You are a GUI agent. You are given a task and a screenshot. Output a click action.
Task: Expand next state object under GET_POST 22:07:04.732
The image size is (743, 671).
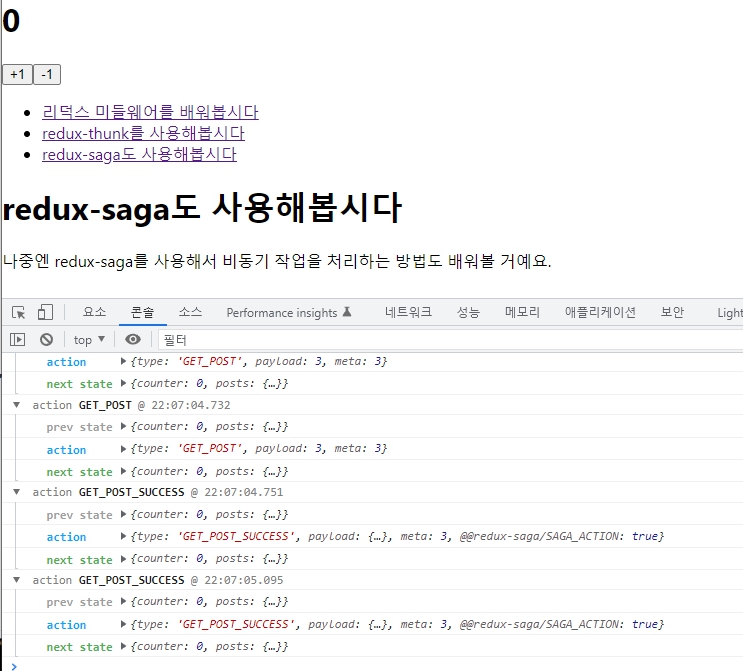(x=123, y=471)
